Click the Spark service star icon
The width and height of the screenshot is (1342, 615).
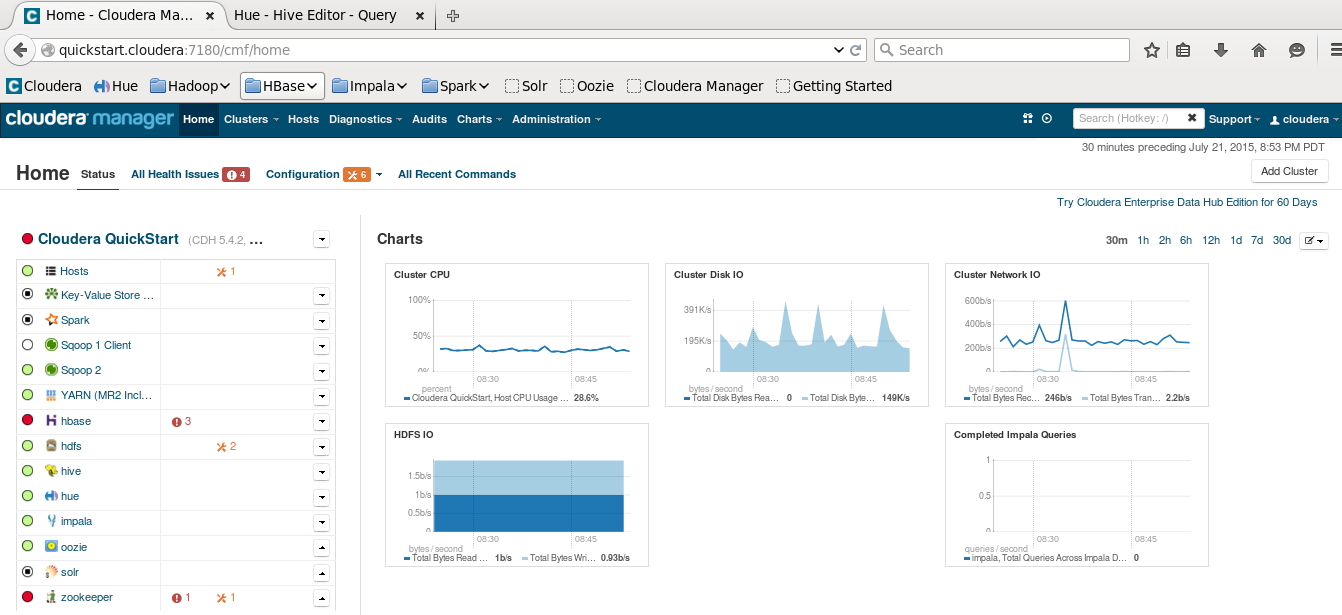(x=51, y=320)
